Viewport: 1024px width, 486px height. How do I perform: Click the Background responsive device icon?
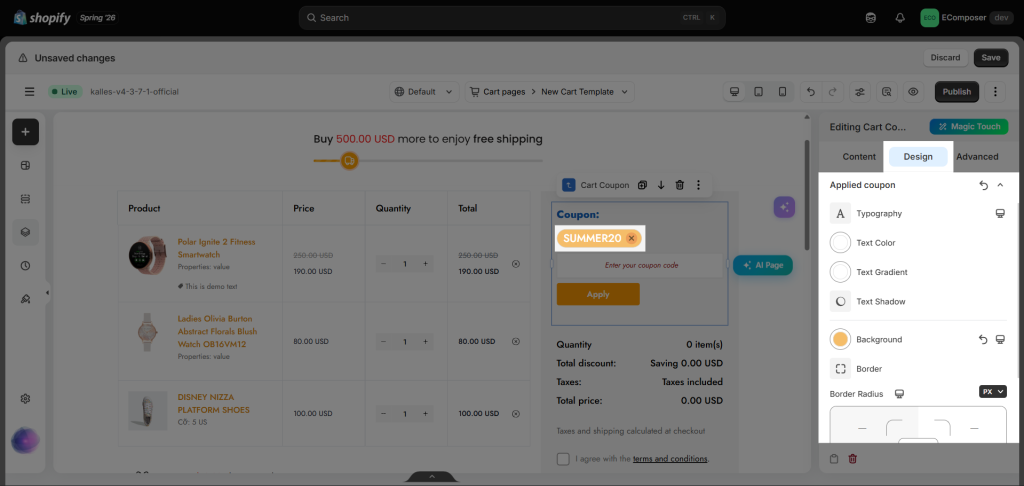point(1000,340)
